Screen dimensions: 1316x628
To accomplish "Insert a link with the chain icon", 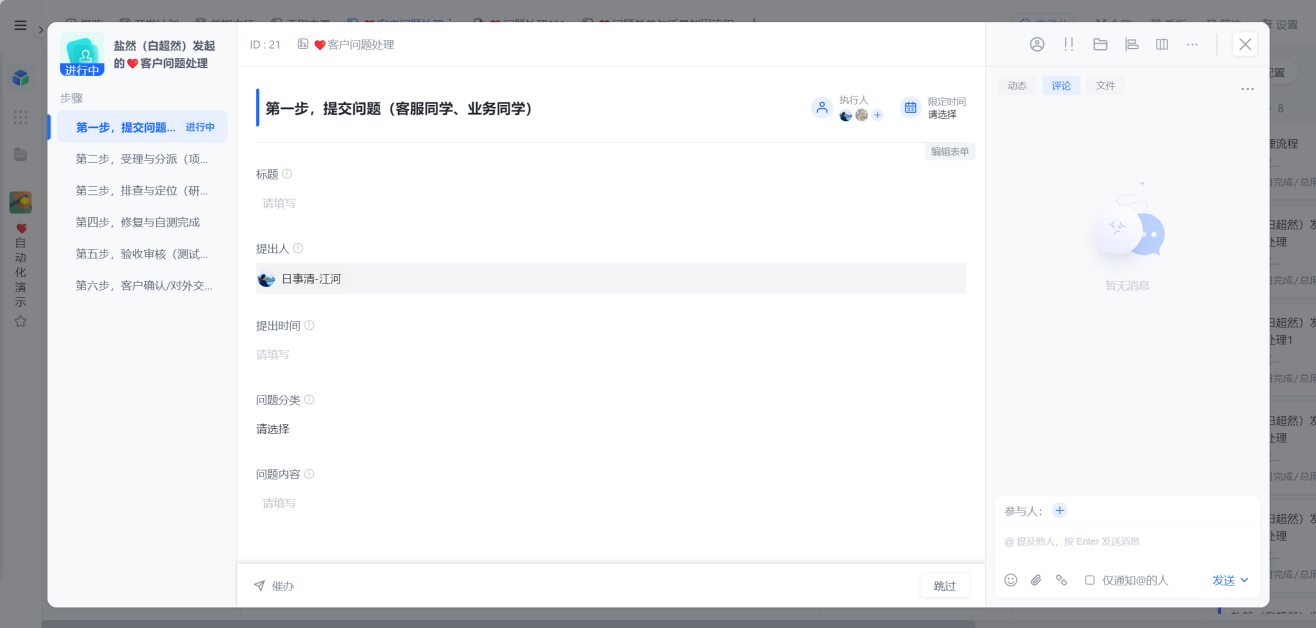I will point(1062,580).
